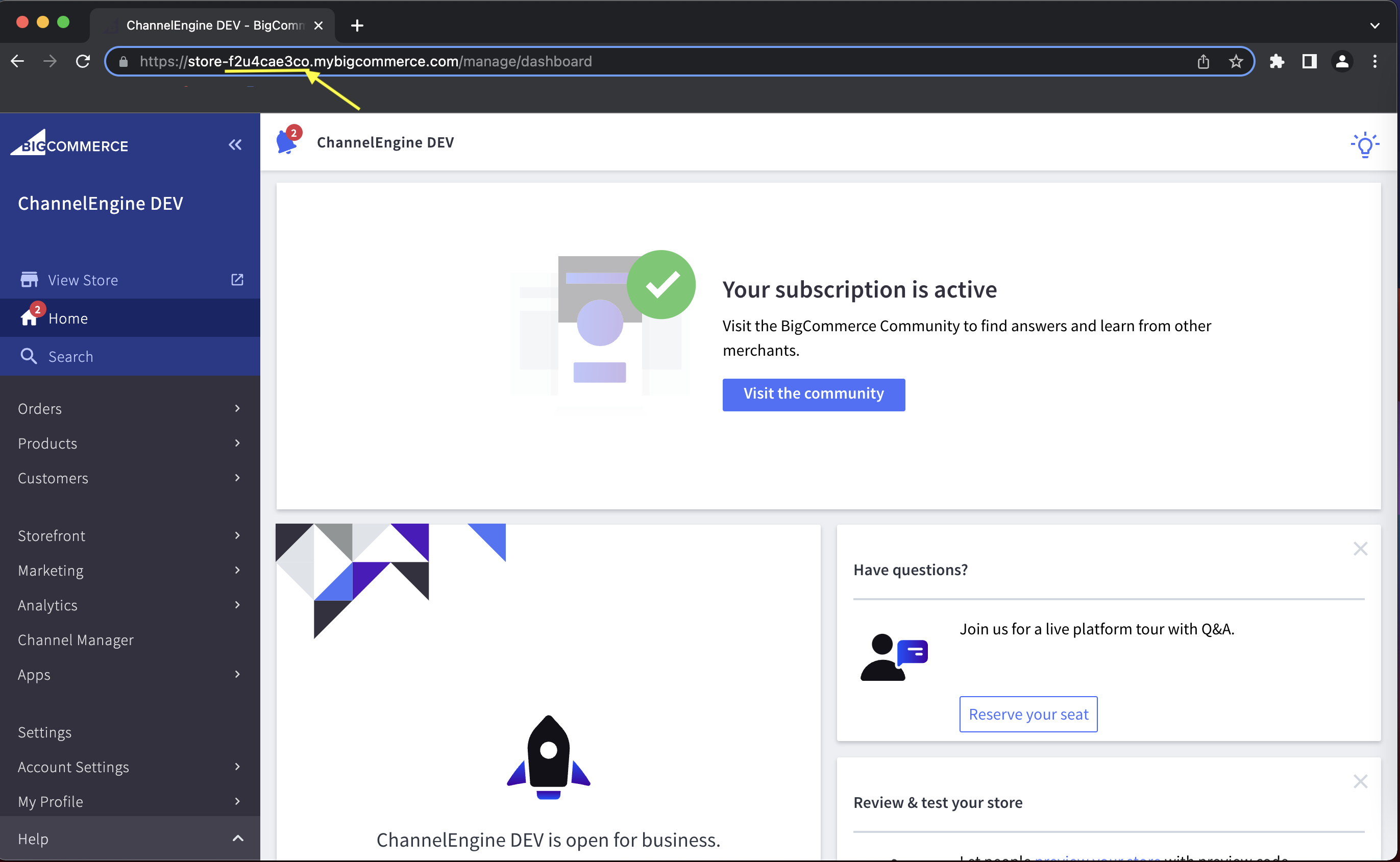Open View Store external link icon
The height and width of the screenshot is (862, 1400).
coord(237,279)
